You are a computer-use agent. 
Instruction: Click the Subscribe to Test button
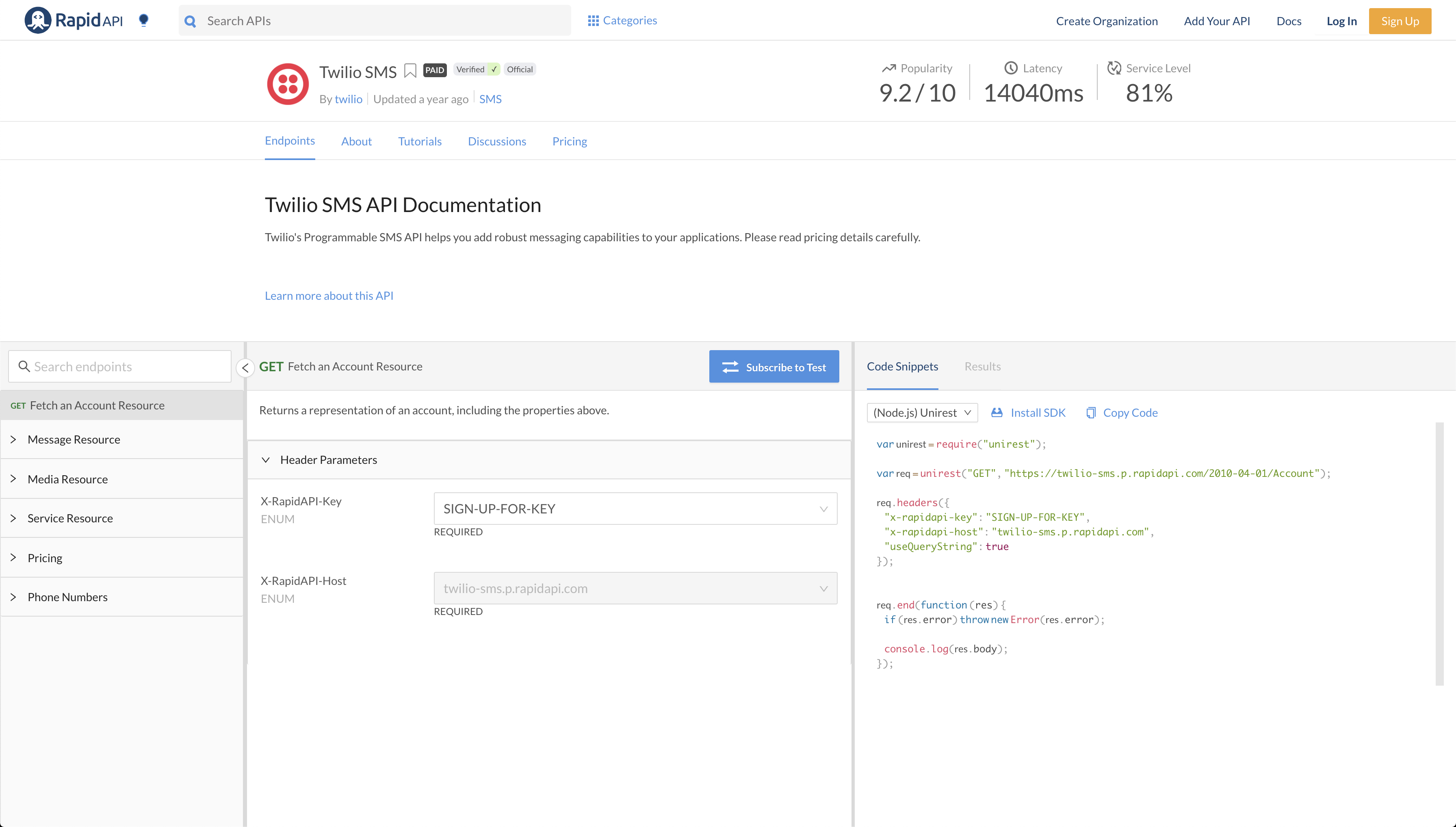[774, 367]
